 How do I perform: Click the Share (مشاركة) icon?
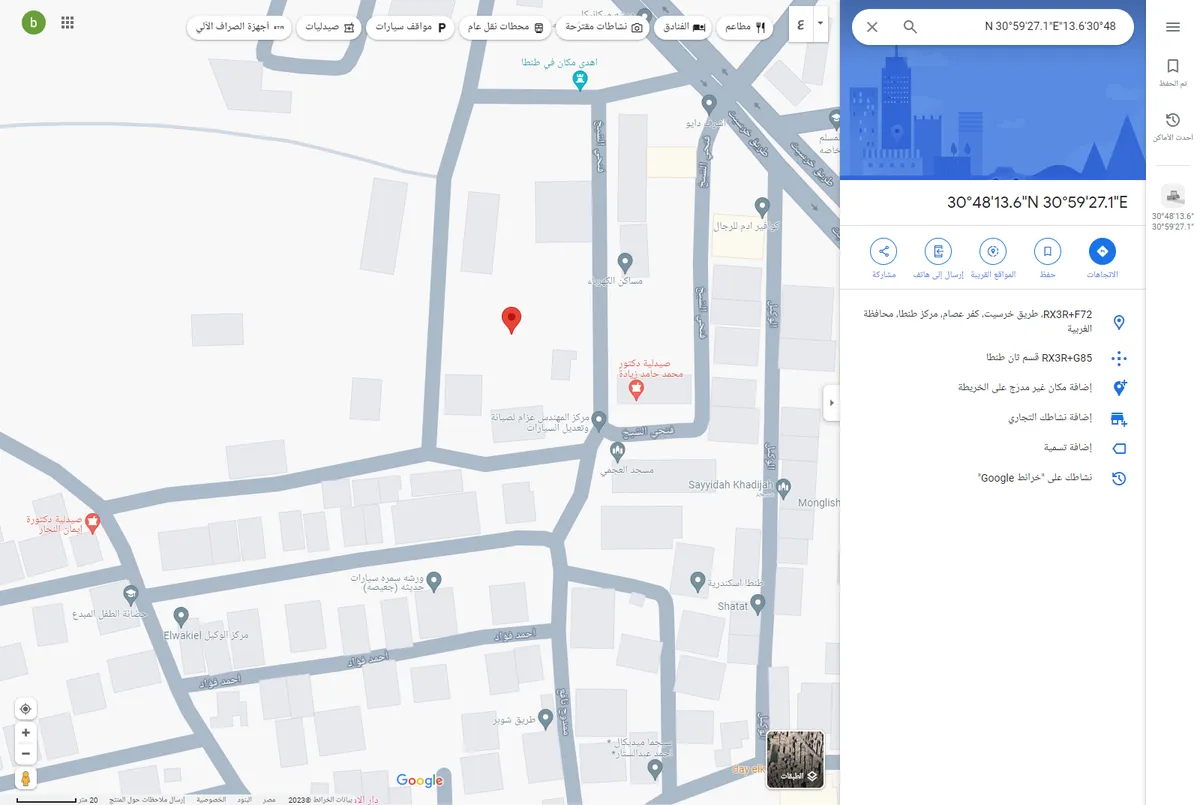click(883, 251)
